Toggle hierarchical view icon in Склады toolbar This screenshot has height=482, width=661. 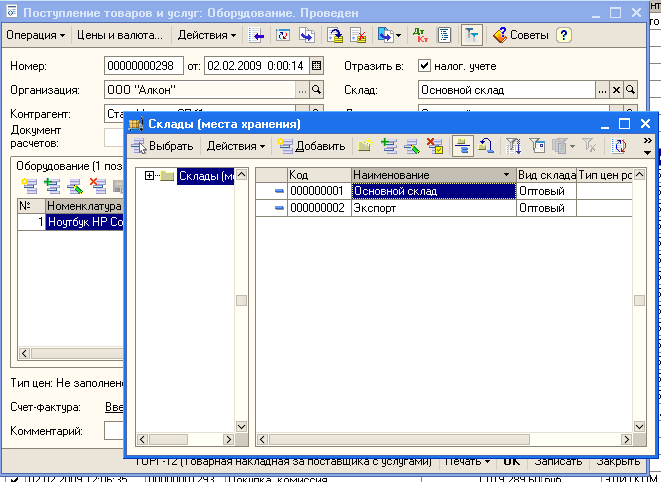coord(463,146)
